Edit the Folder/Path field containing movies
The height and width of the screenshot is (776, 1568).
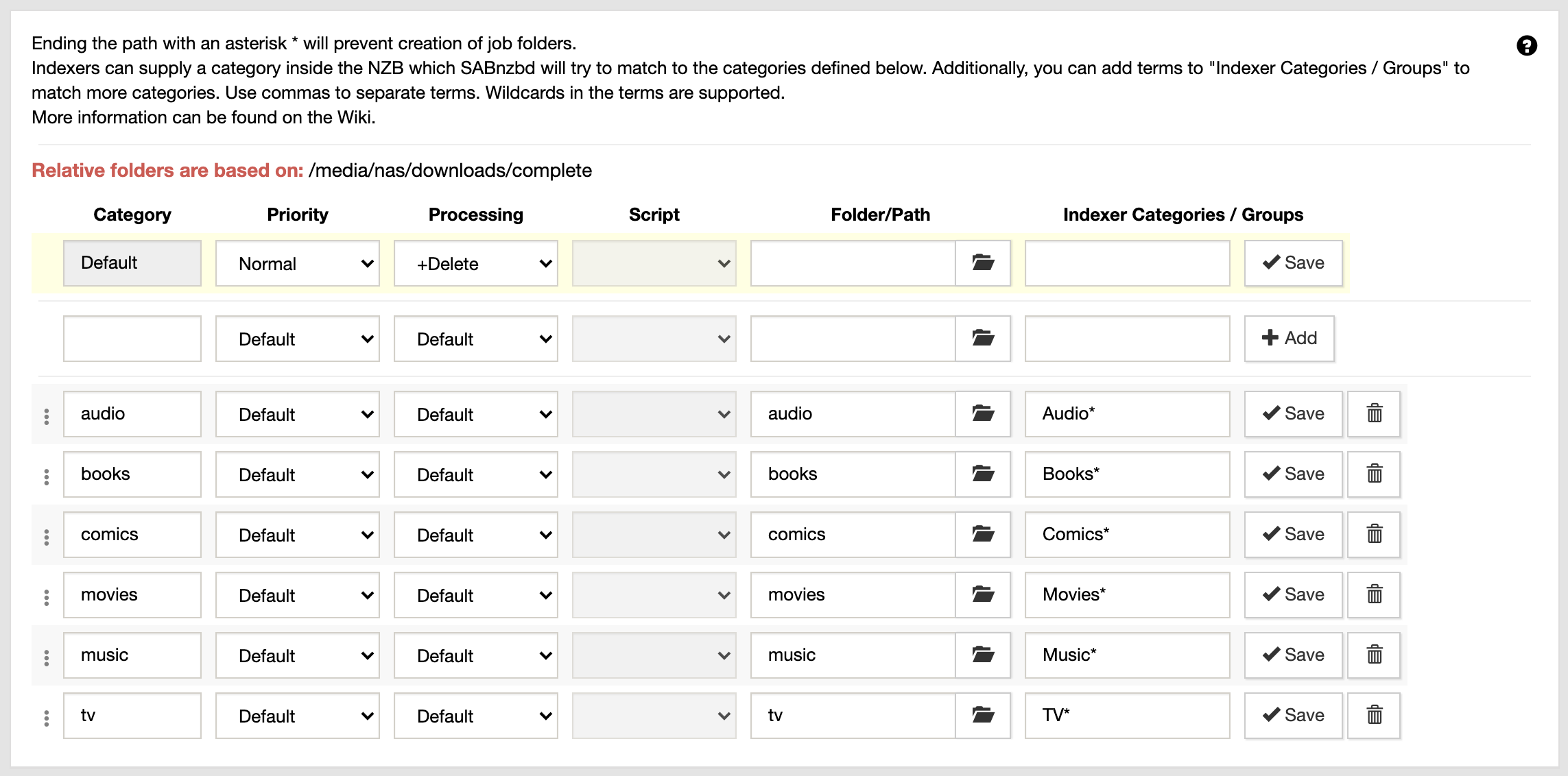coord(853,594)
